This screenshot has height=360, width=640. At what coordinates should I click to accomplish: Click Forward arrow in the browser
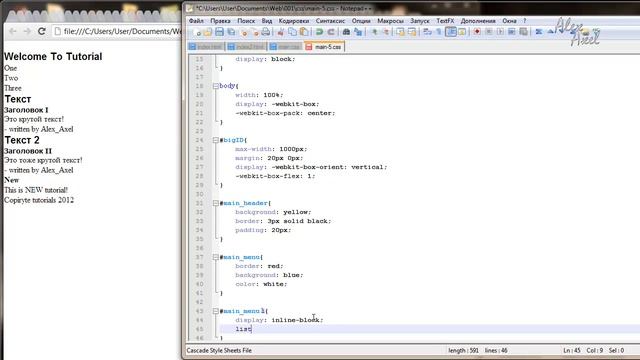click(x=27, y=31)
